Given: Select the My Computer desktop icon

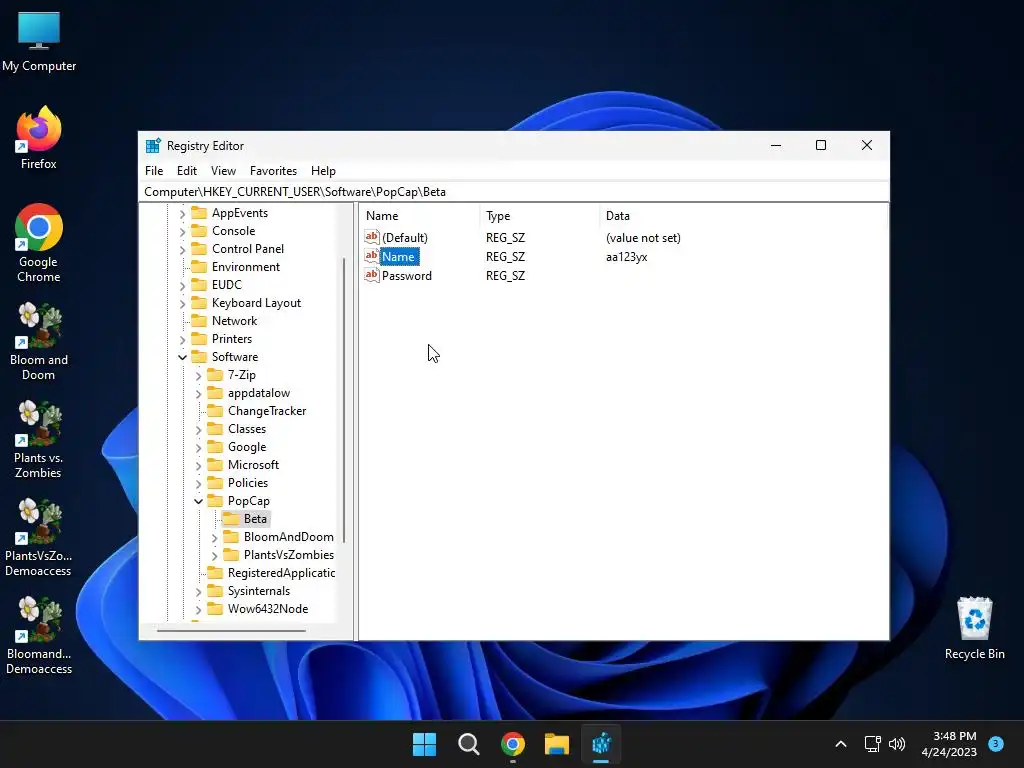Looking at the screenshot, I should (x=39, y=42).
